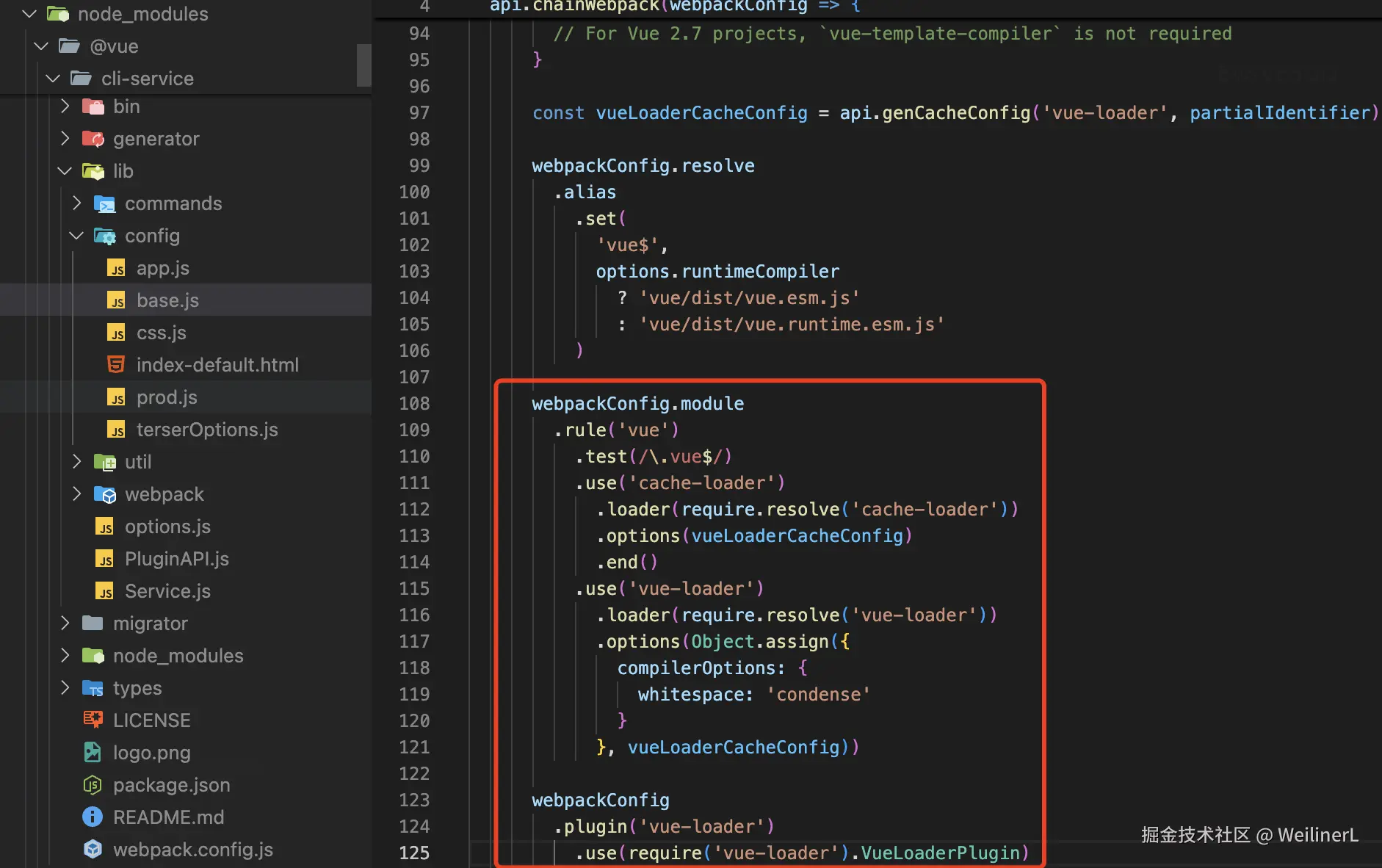The image size is (1382, 868).
Task: Click the /\.vue$/ regex on line 111
Action: click(x=681, y=457)
